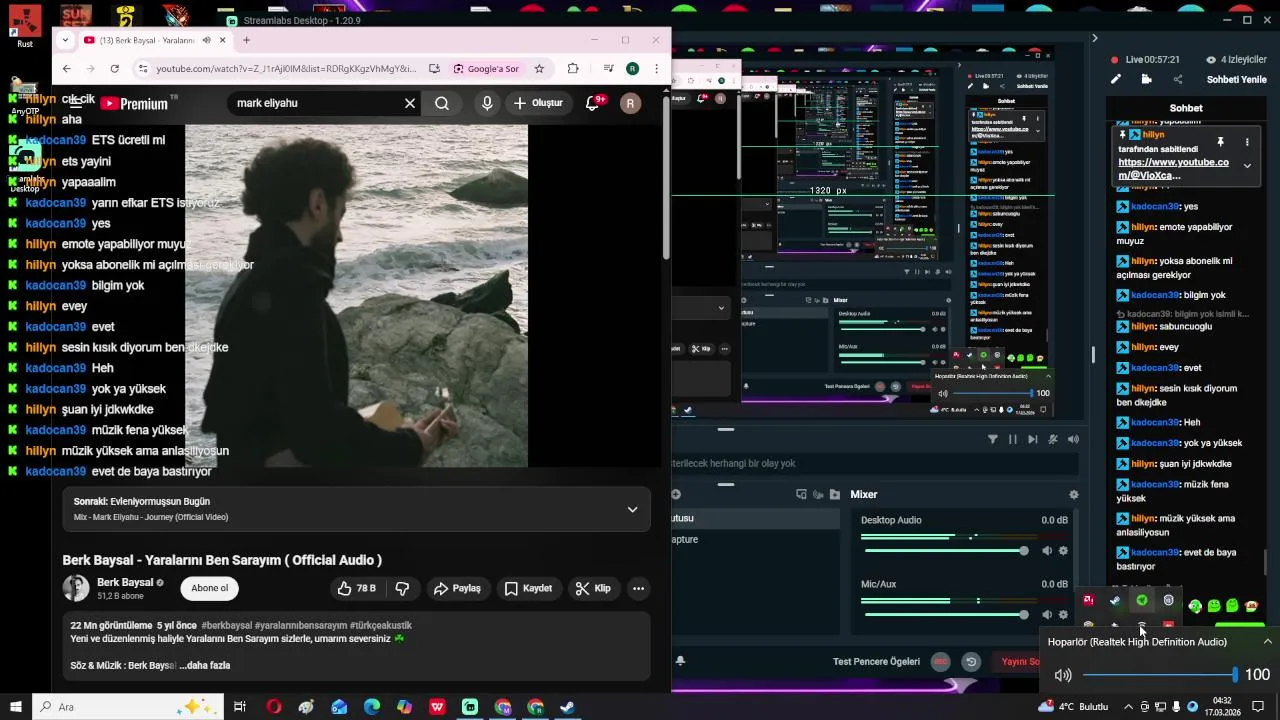Start YouTube voice search with microphone
This screenshot has height=720, width=1280.
click(x=487, y=103)
